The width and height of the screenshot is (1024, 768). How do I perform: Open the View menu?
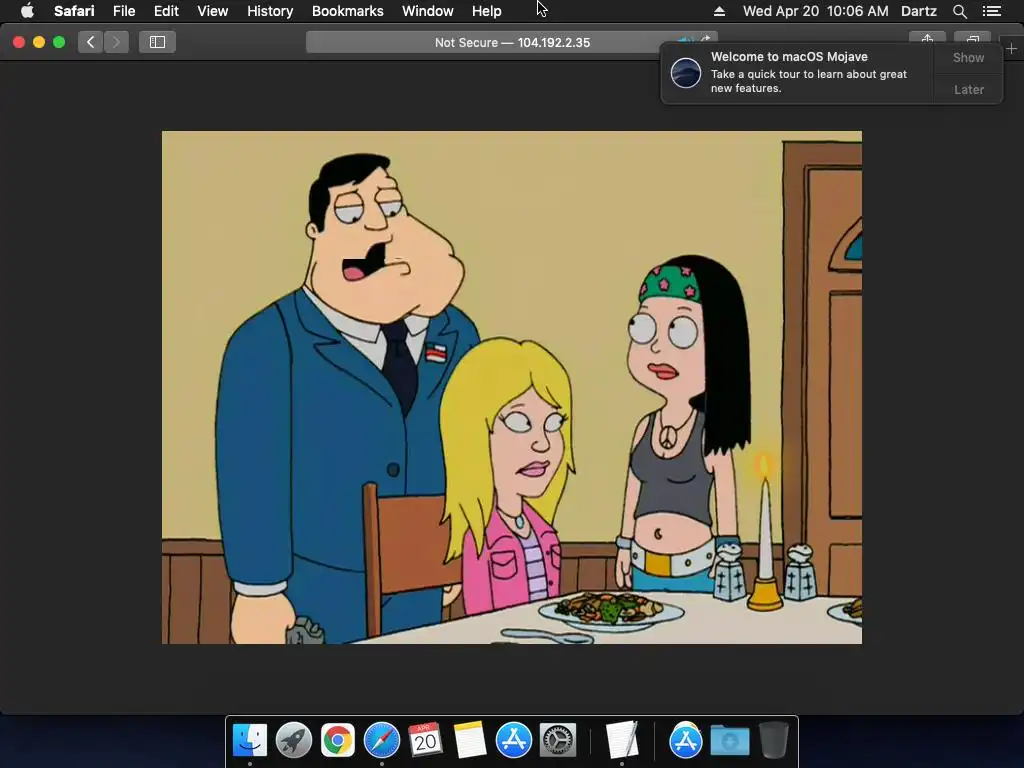(212, 11)
